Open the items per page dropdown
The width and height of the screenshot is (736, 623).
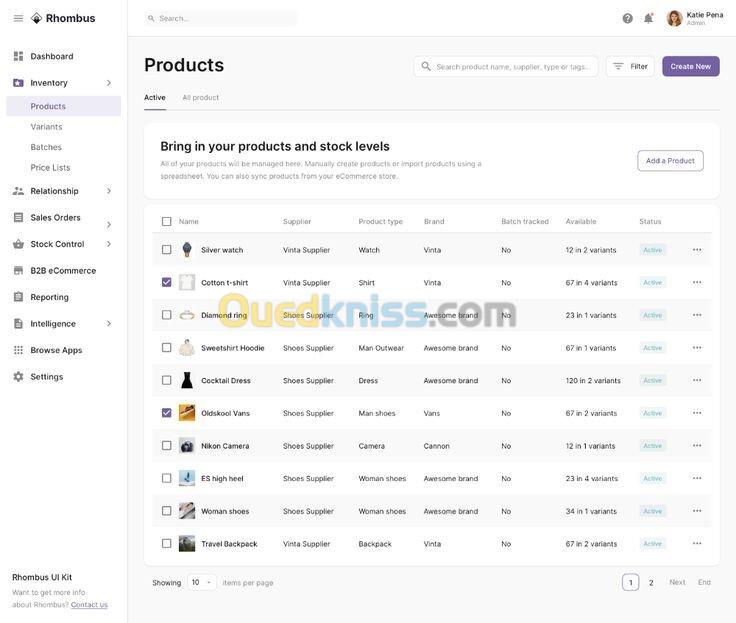201,582
